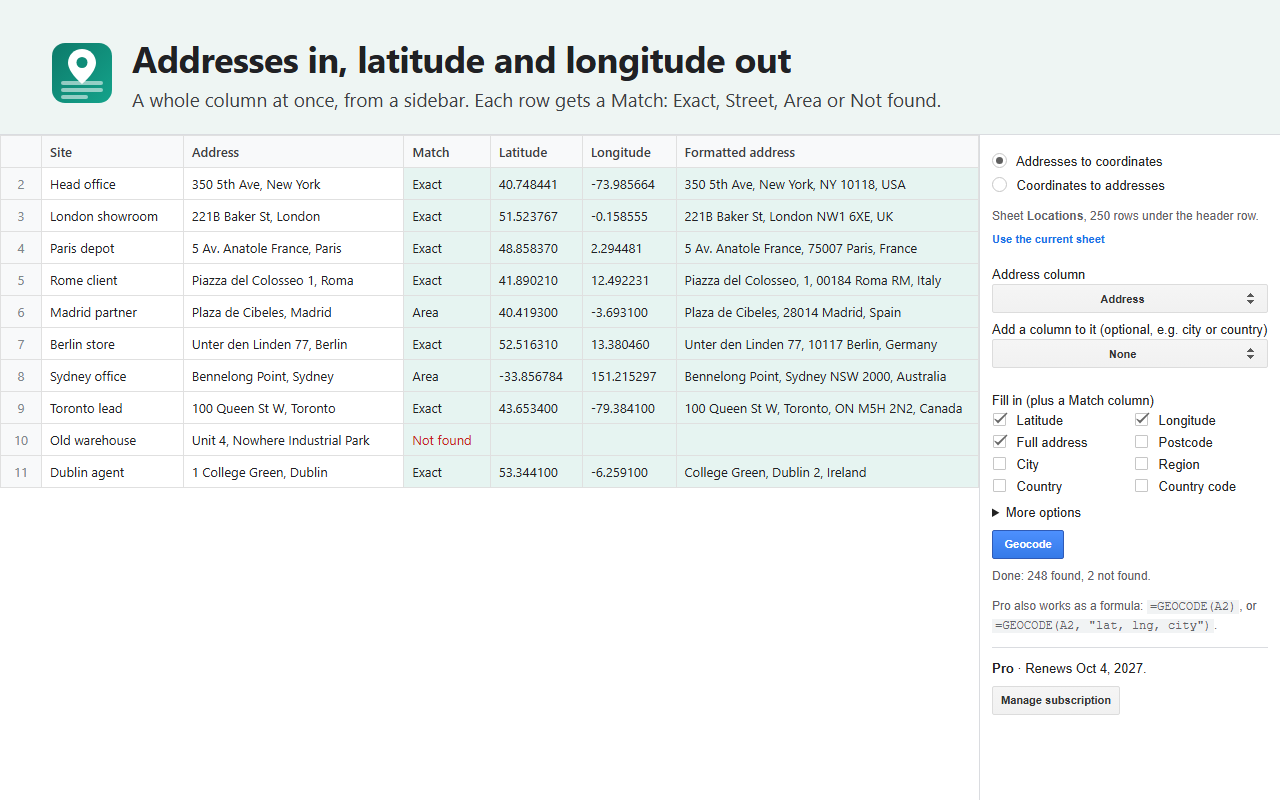Click the Unit 4, Nowhere Industrial Park cell
The image size is (1280, 800).
click(x=293, y=440)
